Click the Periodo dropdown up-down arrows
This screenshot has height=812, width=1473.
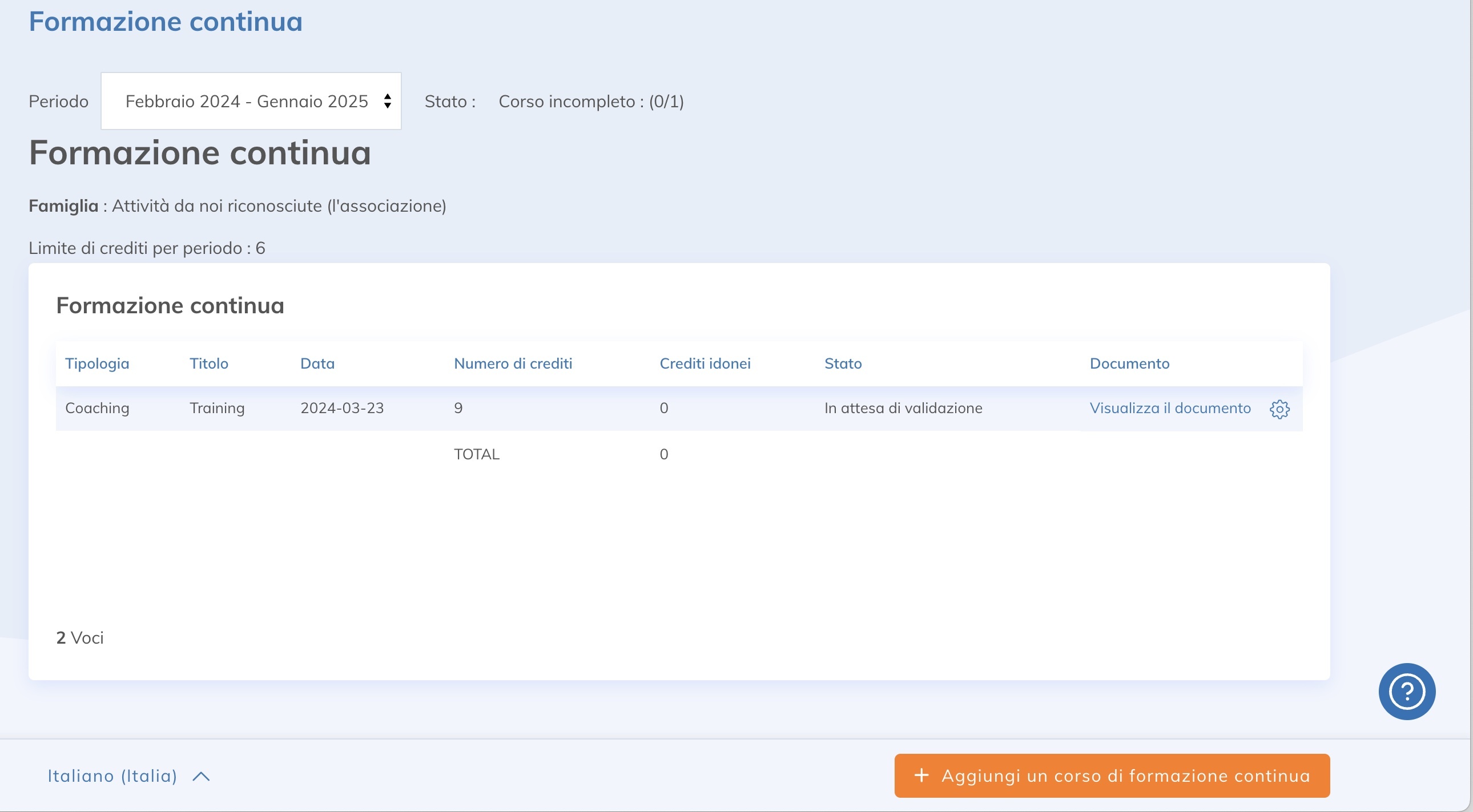pyautogui.click(x=388, y=101)
